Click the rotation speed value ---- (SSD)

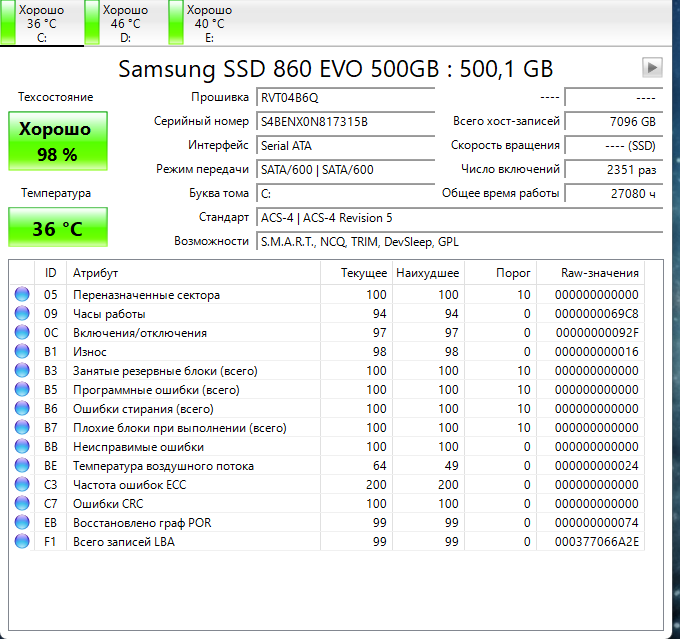614,146
